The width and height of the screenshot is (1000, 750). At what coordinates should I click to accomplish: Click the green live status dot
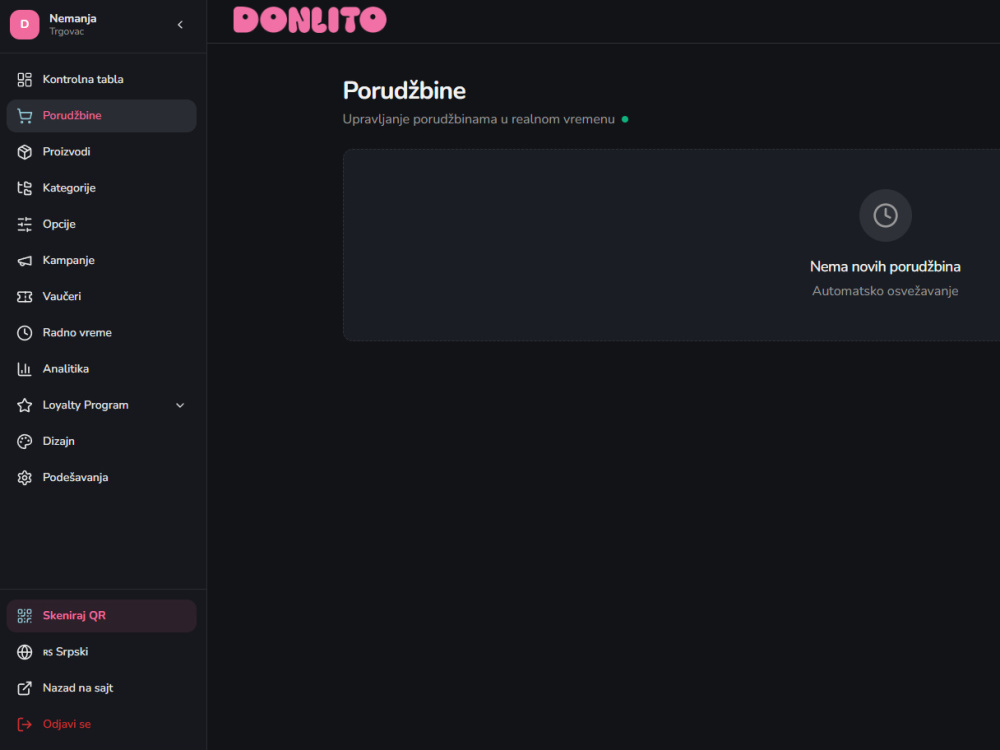tap(625, 119)
